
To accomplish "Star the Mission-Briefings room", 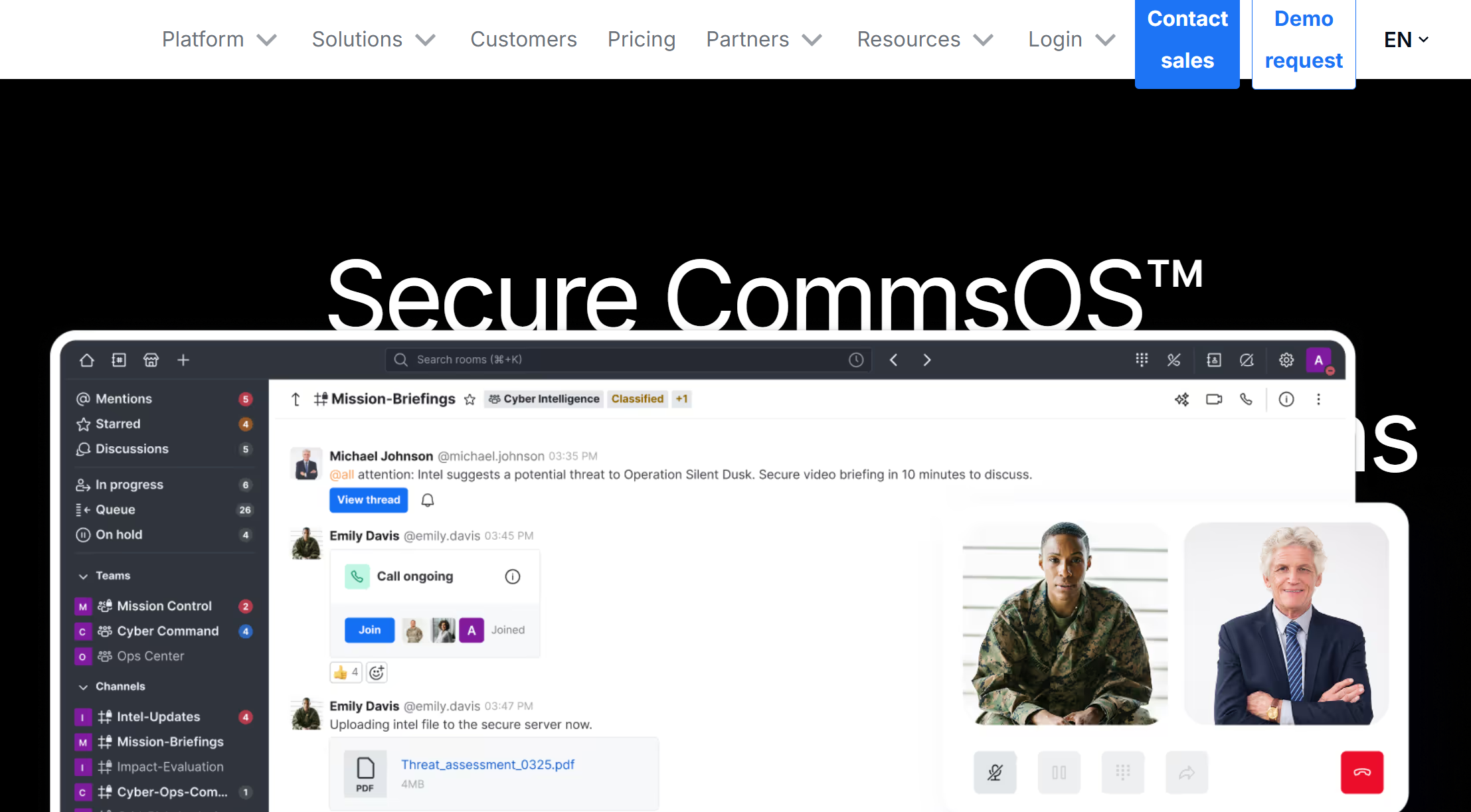I will [x=470, y=399].
